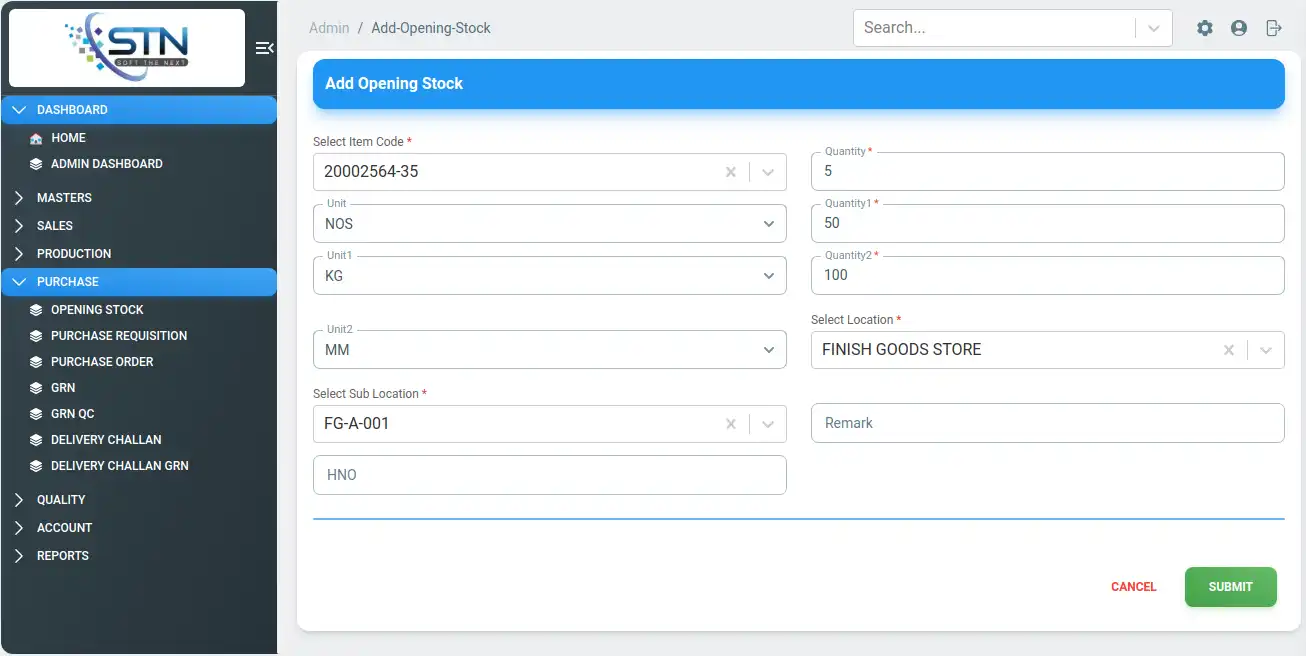Click into the Remark text field
This screenshot has height=656, width=1306.
pos(1047,423)
